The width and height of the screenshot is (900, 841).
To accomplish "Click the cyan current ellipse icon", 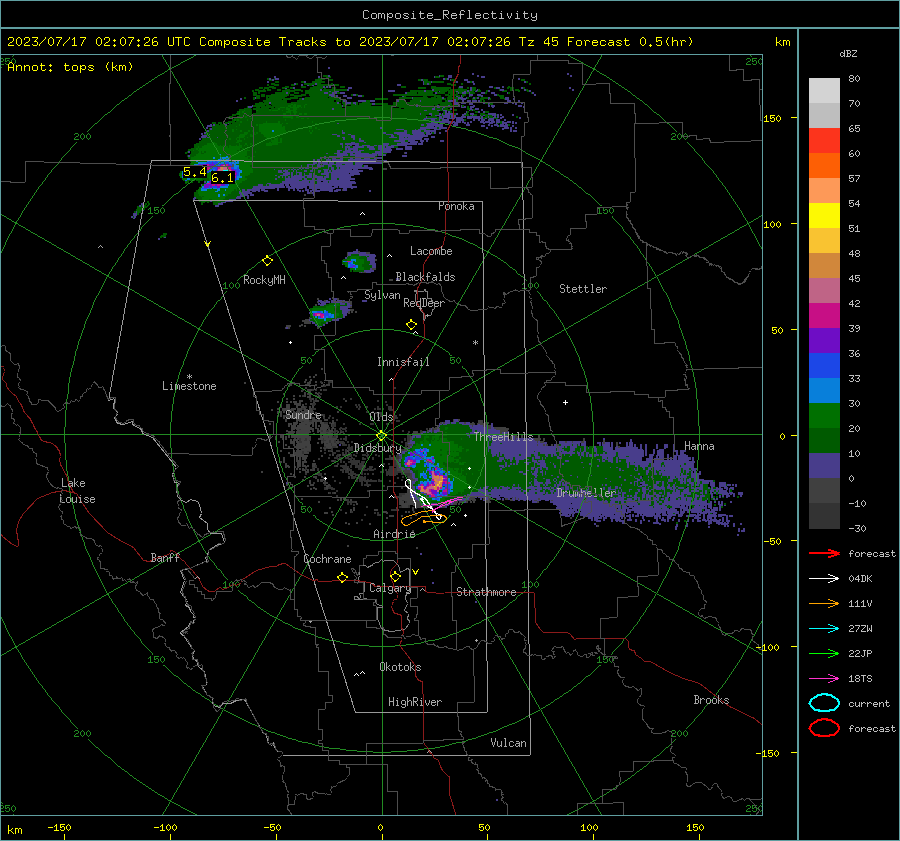I will 824,703.
